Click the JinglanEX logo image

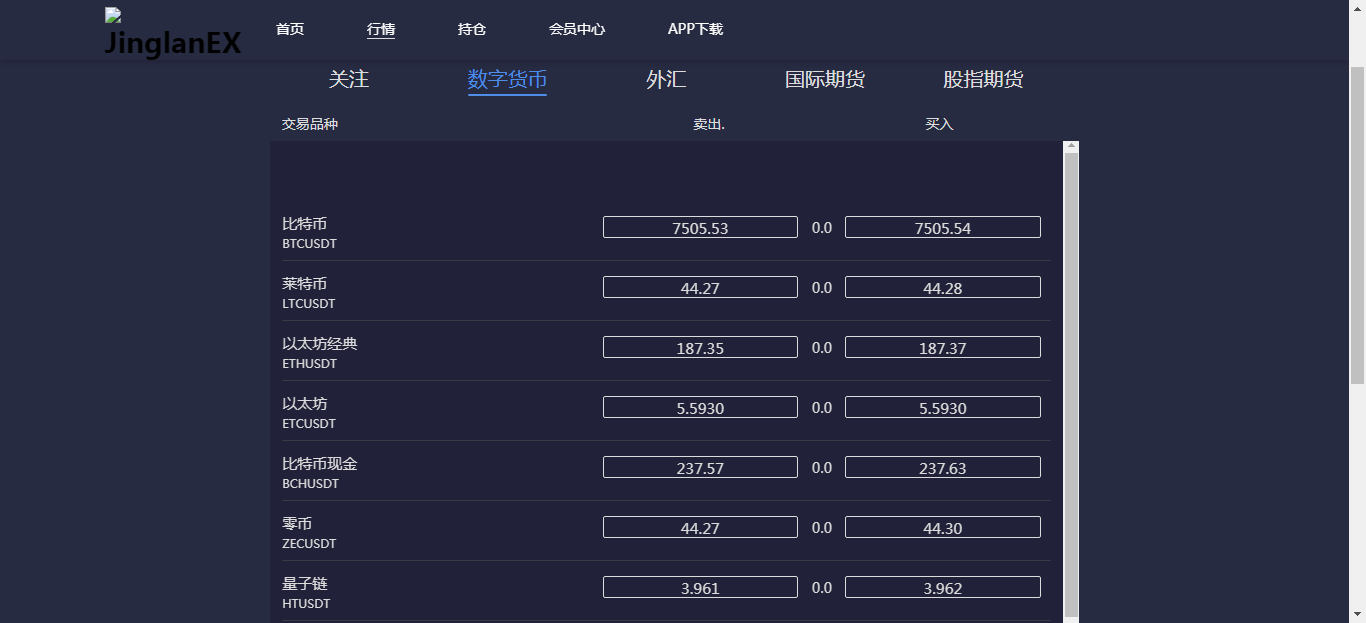click(x=172, y=34)
